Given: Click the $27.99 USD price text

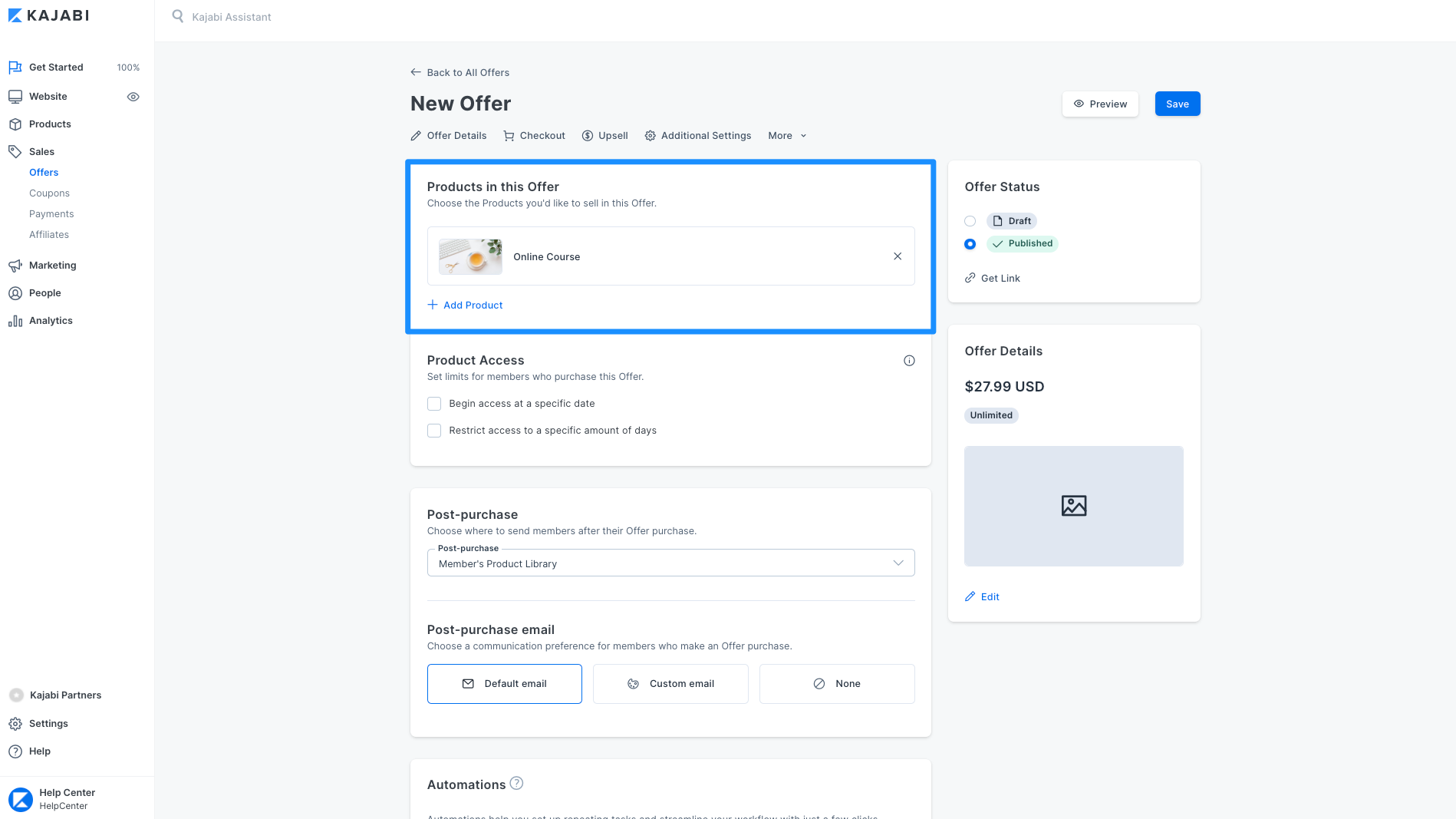Looking at the screenshot, I should tap(1004, 387).
